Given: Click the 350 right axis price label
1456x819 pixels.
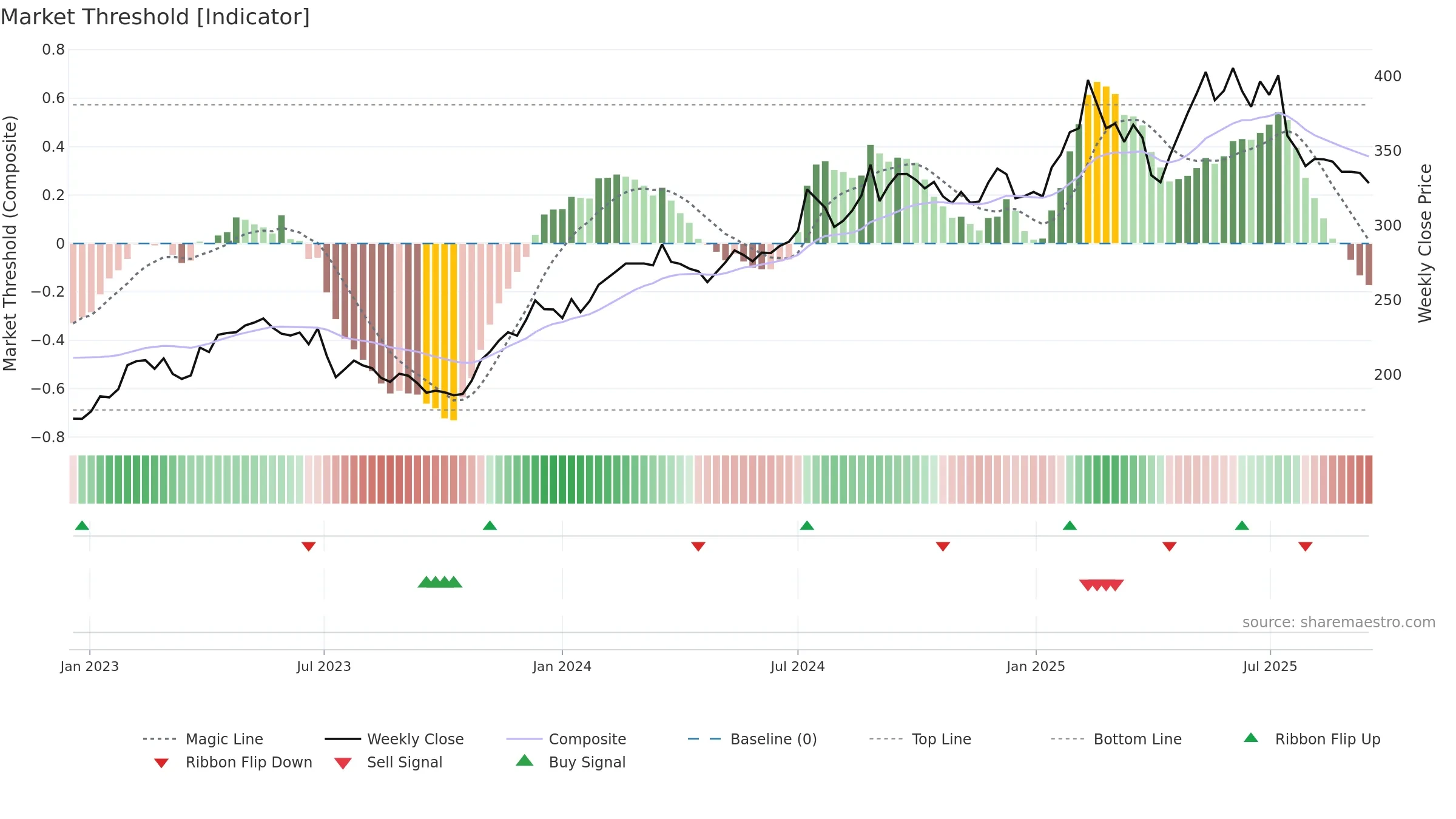Looking at the screenshot, I should (x=1388, y=151).
